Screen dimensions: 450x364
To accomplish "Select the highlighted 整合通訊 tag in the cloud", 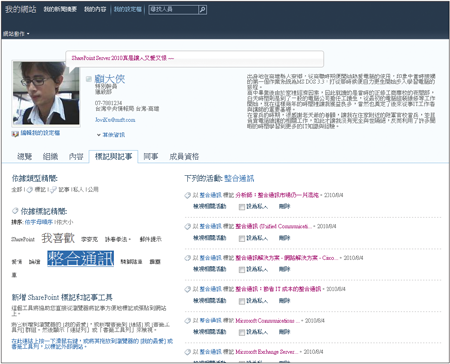I will click(81, 259).
